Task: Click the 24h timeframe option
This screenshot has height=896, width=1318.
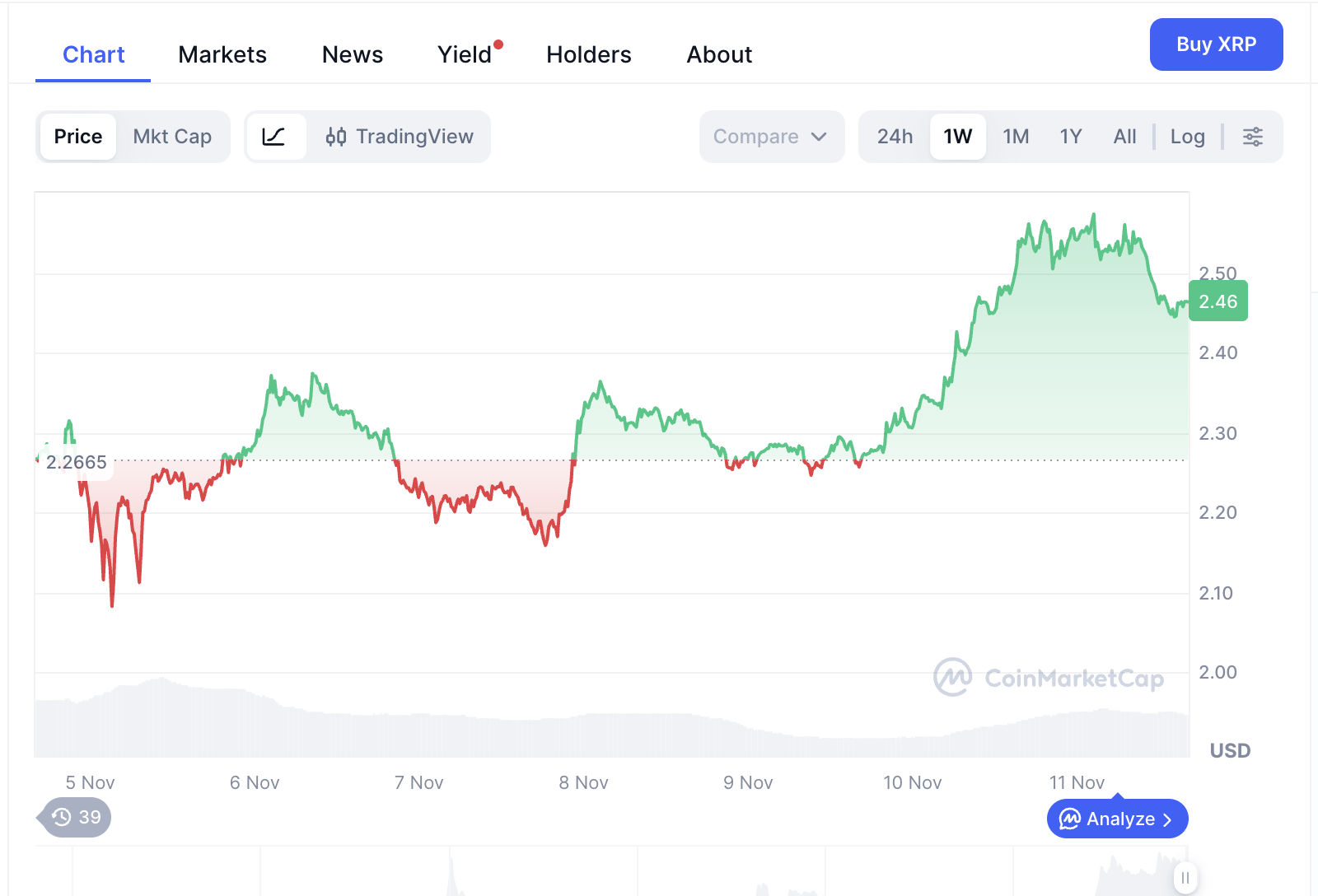Action: 895,137
